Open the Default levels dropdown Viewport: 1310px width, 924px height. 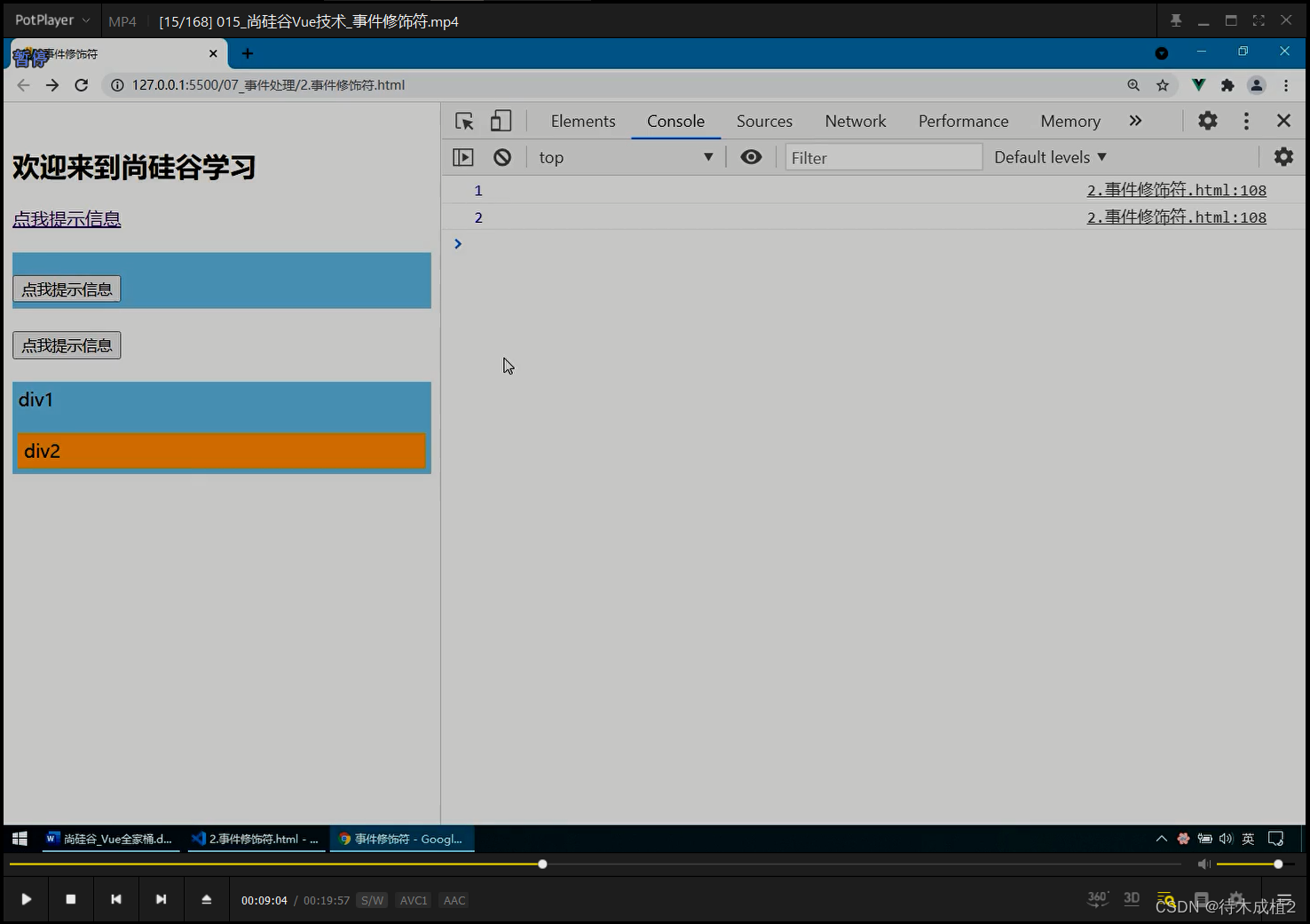click(x=1050, y=157)
